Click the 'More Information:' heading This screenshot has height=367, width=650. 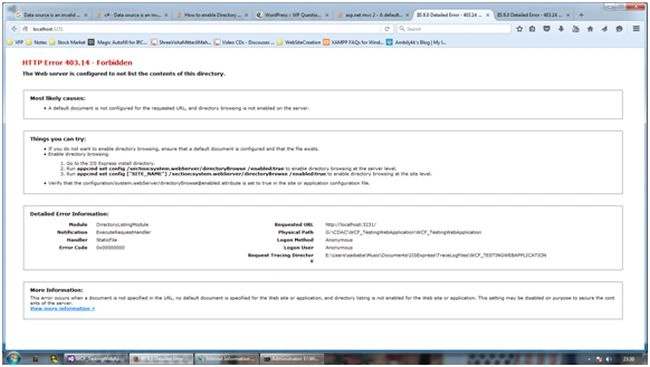(56, 290)
